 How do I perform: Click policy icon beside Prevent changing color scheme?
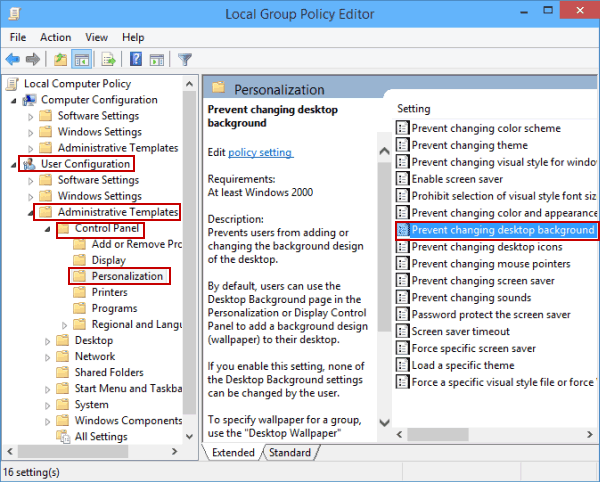tap(402, 128)
